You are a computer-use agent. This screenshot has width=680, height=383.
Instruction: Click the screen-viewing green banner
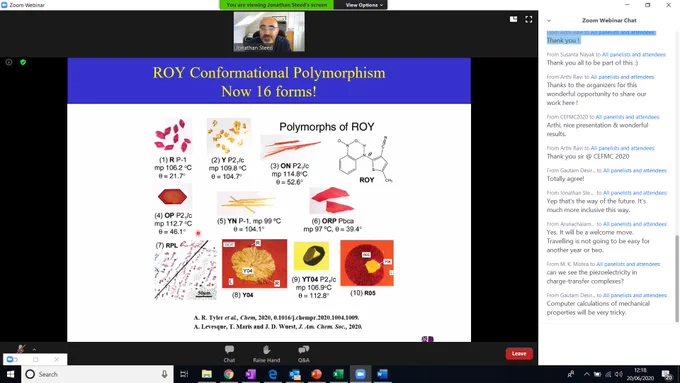(x=277, y=5)
